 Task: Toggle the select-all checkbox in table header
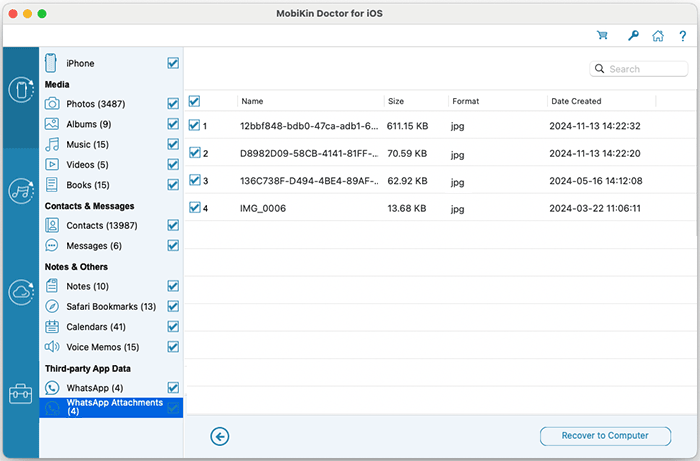[x=194, y=101]
